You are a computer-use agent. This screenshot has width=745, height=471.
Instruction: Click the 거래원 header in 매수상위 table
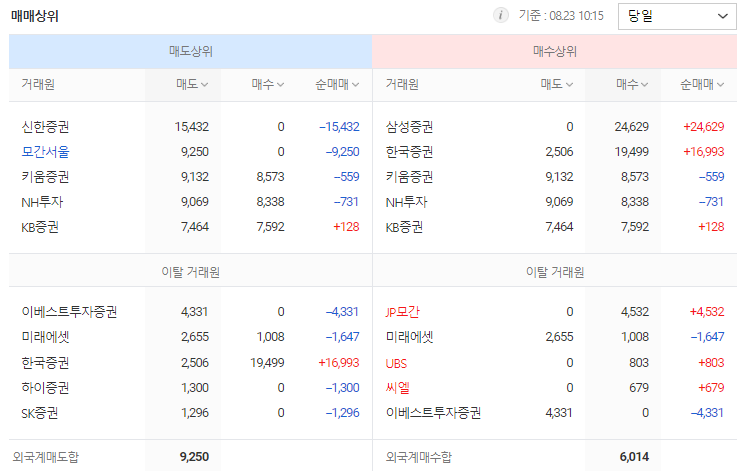point(402,85)
